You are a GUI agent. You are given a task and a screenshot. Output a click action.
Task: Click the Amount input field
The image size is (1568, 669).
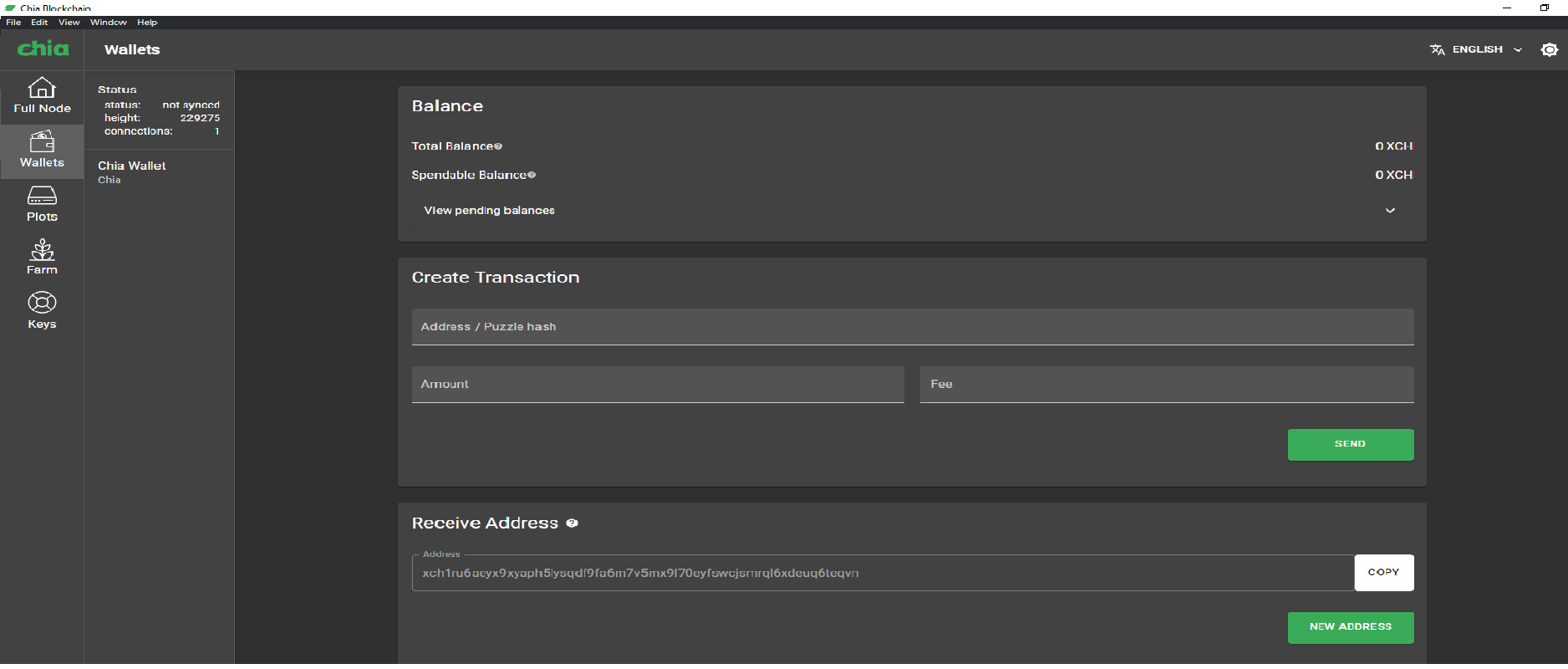point(658,385)
